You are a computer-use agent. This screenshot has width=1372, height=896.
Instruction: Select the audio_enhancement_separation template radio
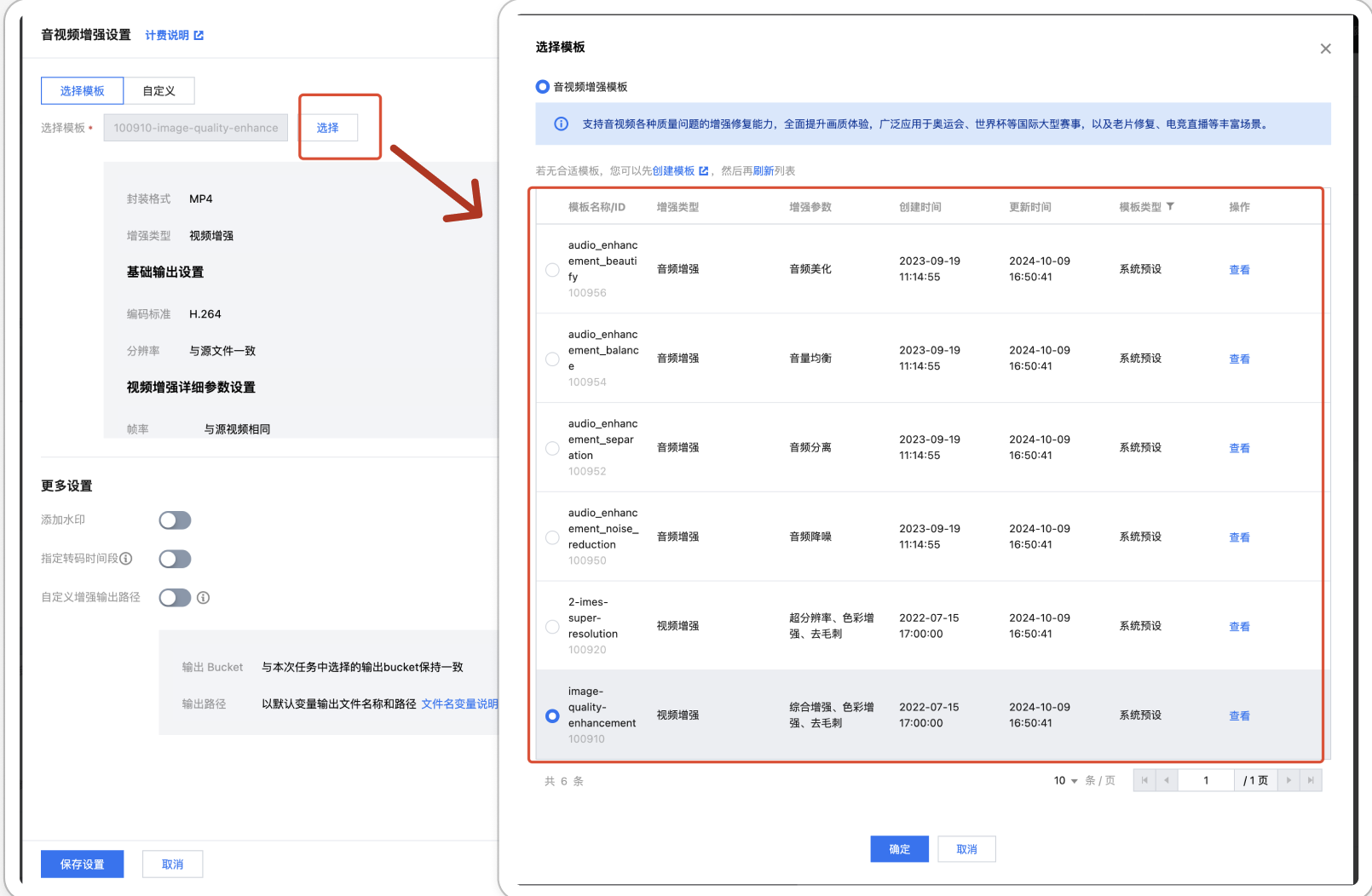point(552,449)
